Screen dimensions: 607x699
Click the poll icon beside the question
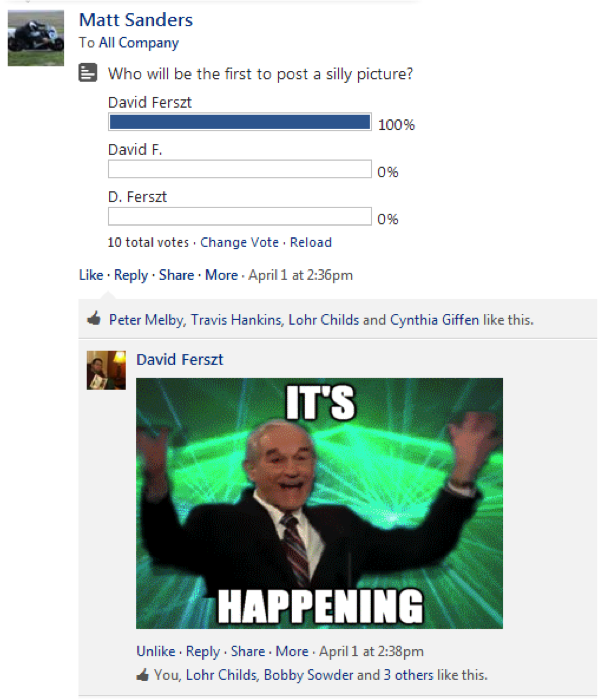tap(88, 73)
